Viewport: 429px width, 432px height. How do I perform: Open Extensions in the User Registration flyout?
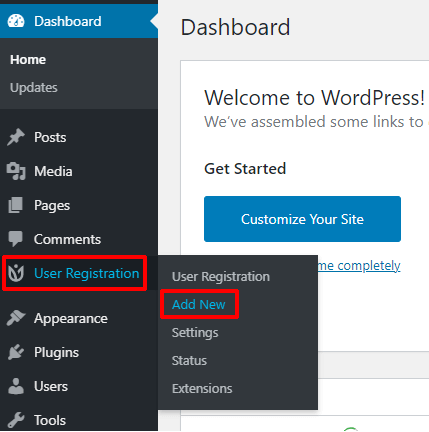(202, 389)
